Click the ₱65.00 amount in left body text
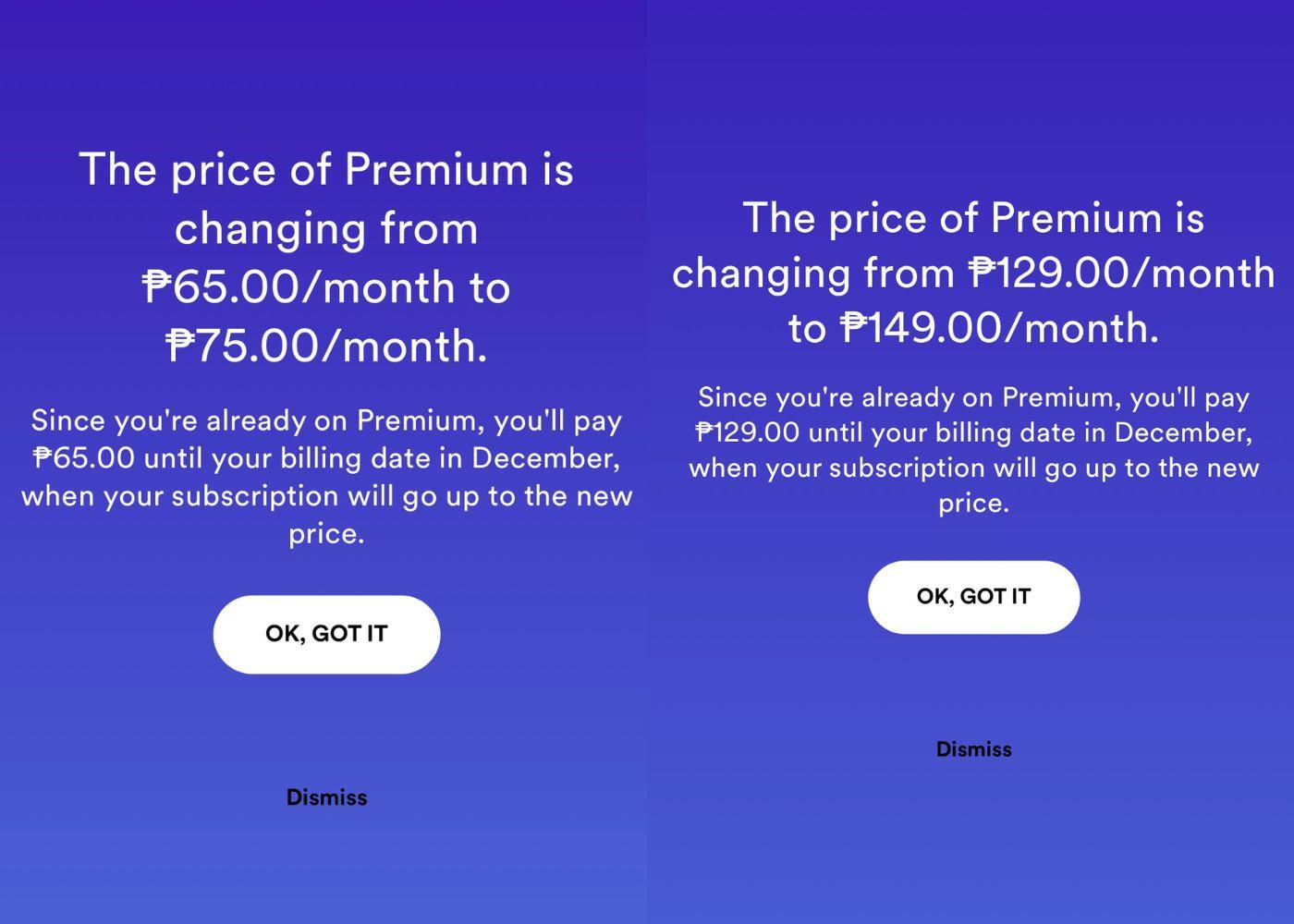 pos(84,458)
